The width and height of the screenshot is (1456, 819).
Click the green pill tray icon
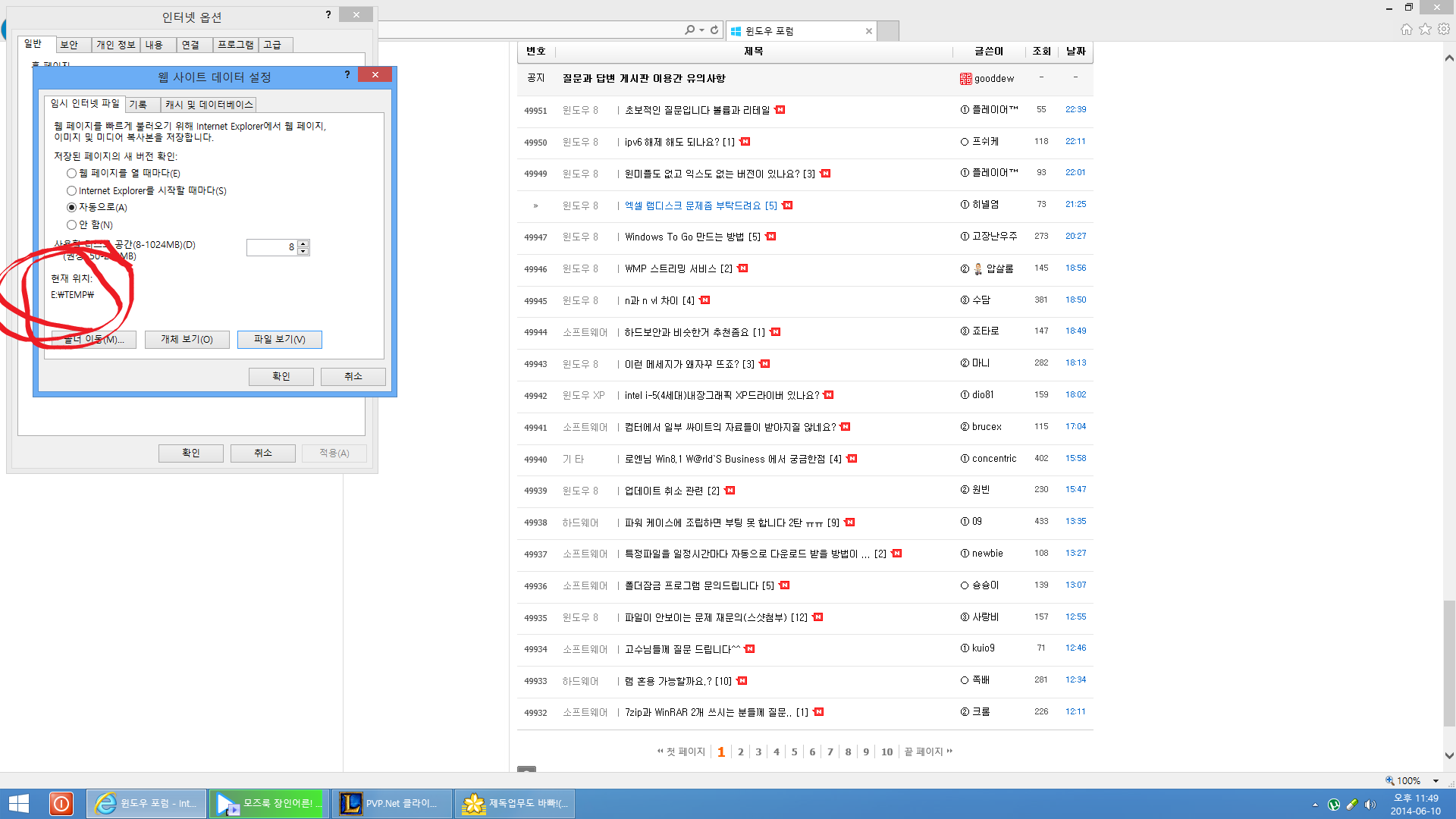pyautogui.click(x=1352, y=805)
